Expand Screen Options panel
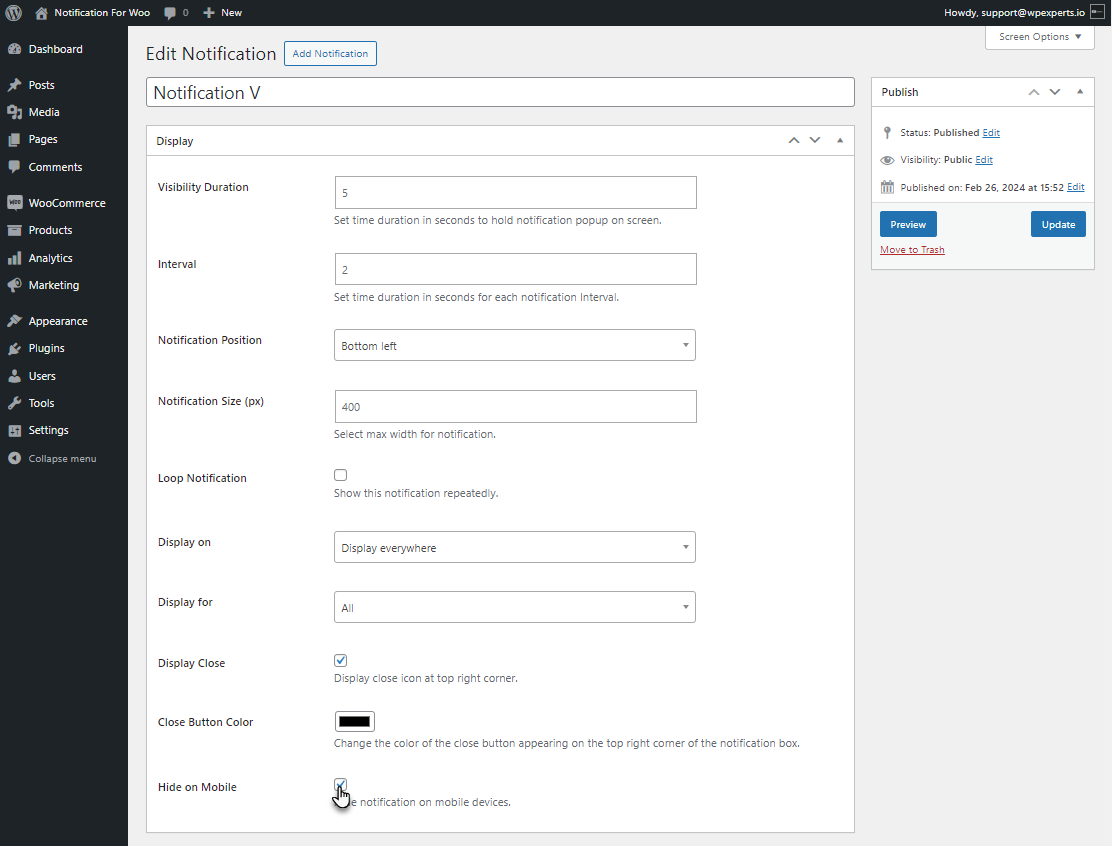This screenshot has width=1112, height=846. pos(1040,37)
